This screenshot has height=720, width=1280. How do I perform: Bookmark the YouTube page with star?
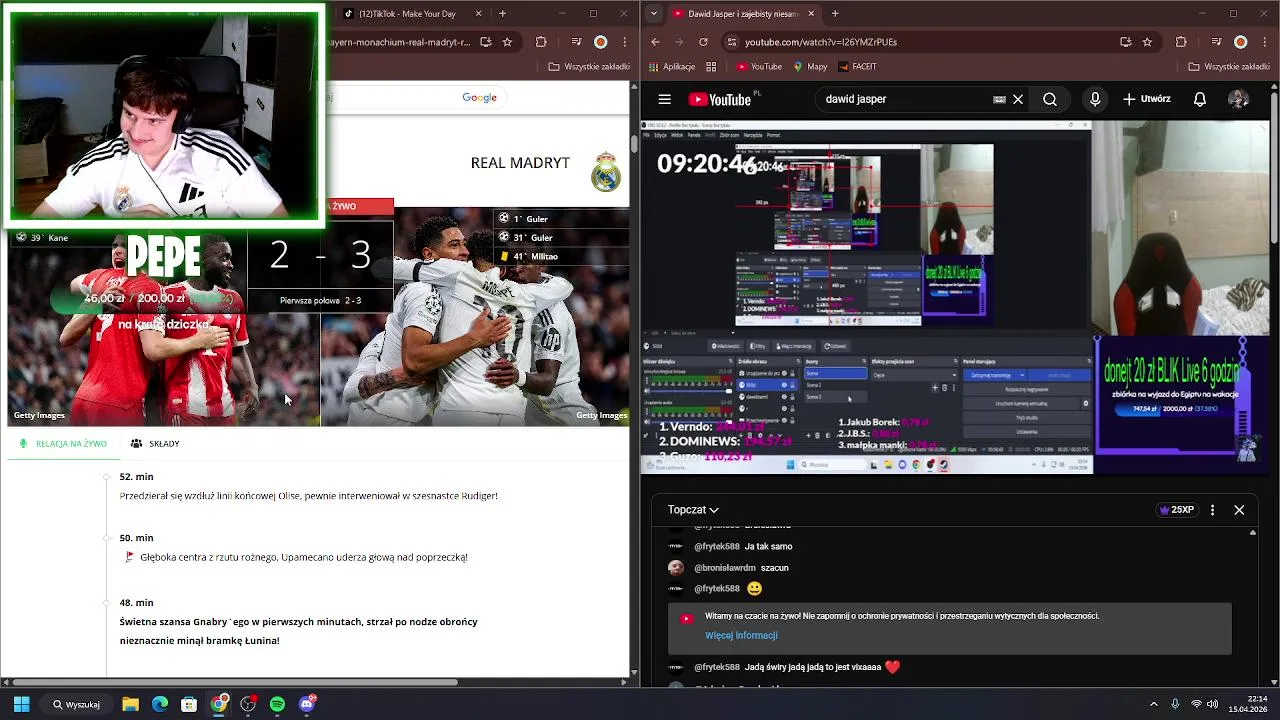point(1147,42)
